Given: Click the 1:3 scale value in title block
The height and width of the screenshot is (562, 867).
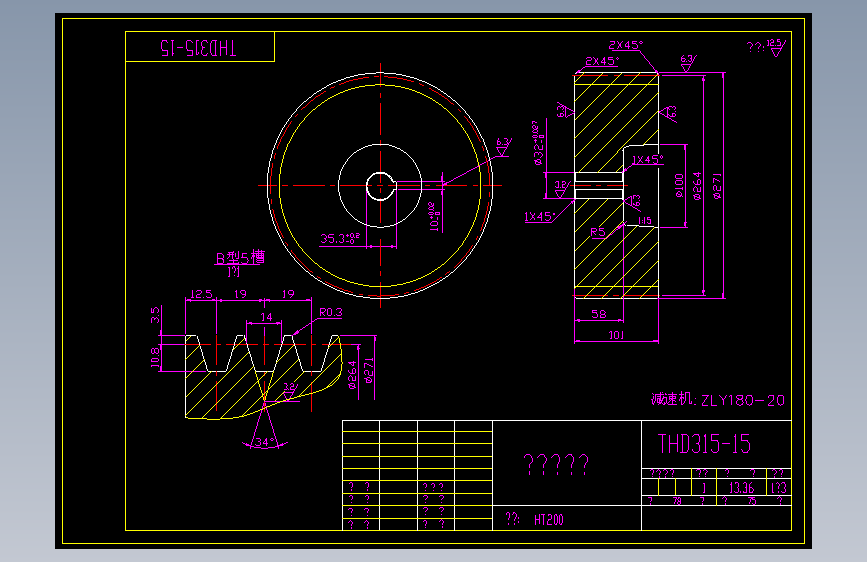Looking at the screenshot, I should 779,487.
